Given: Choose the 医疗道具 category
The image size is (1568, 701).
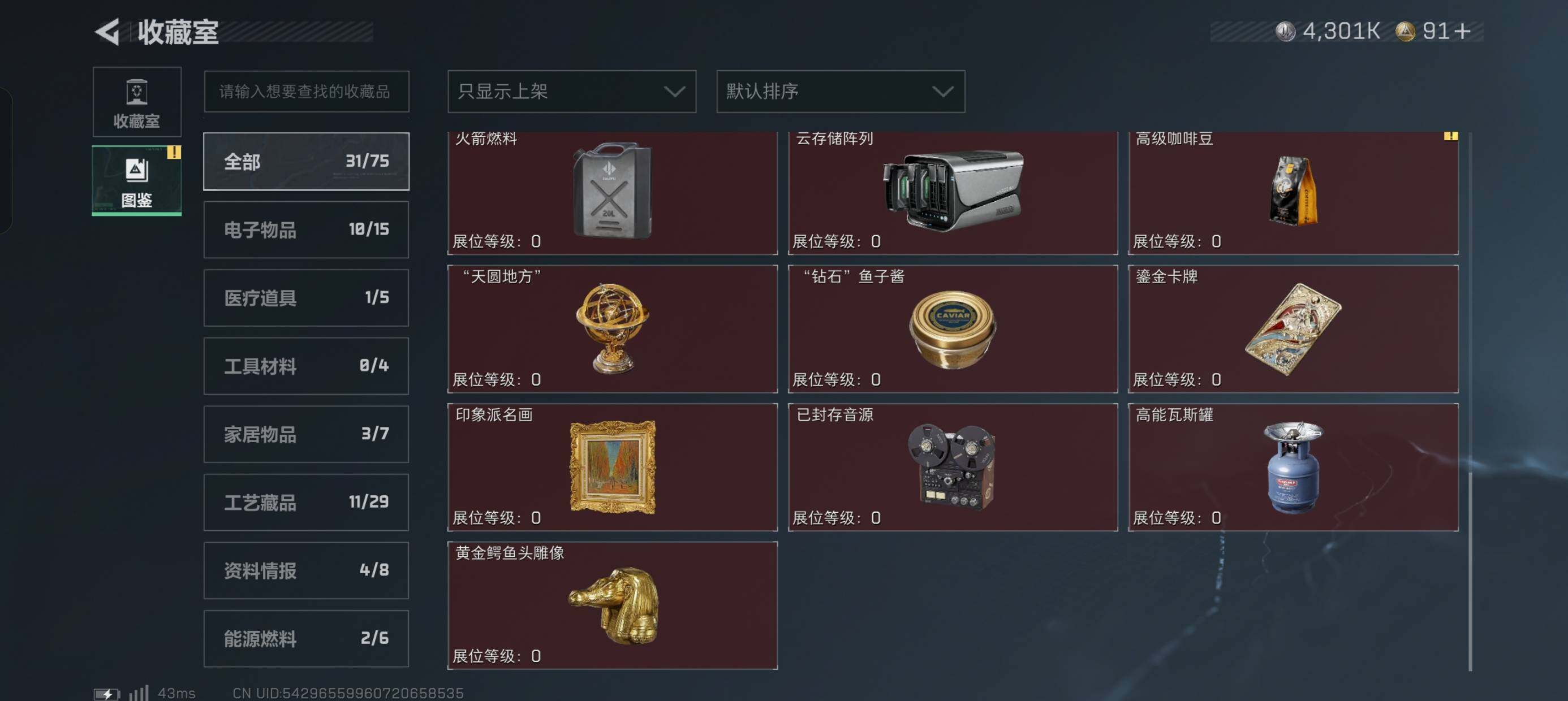Looking at the screenshot, I should click(x=306, y=297).
